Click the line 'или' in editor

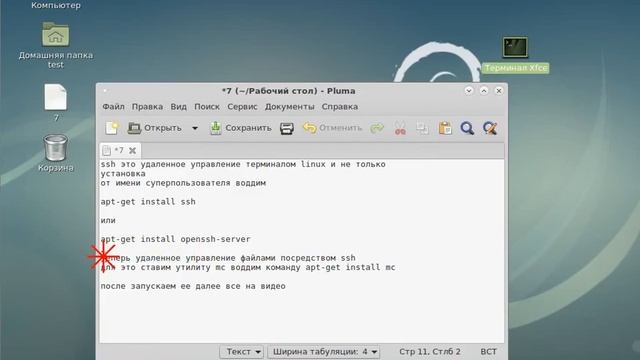(x=108, y=220)
